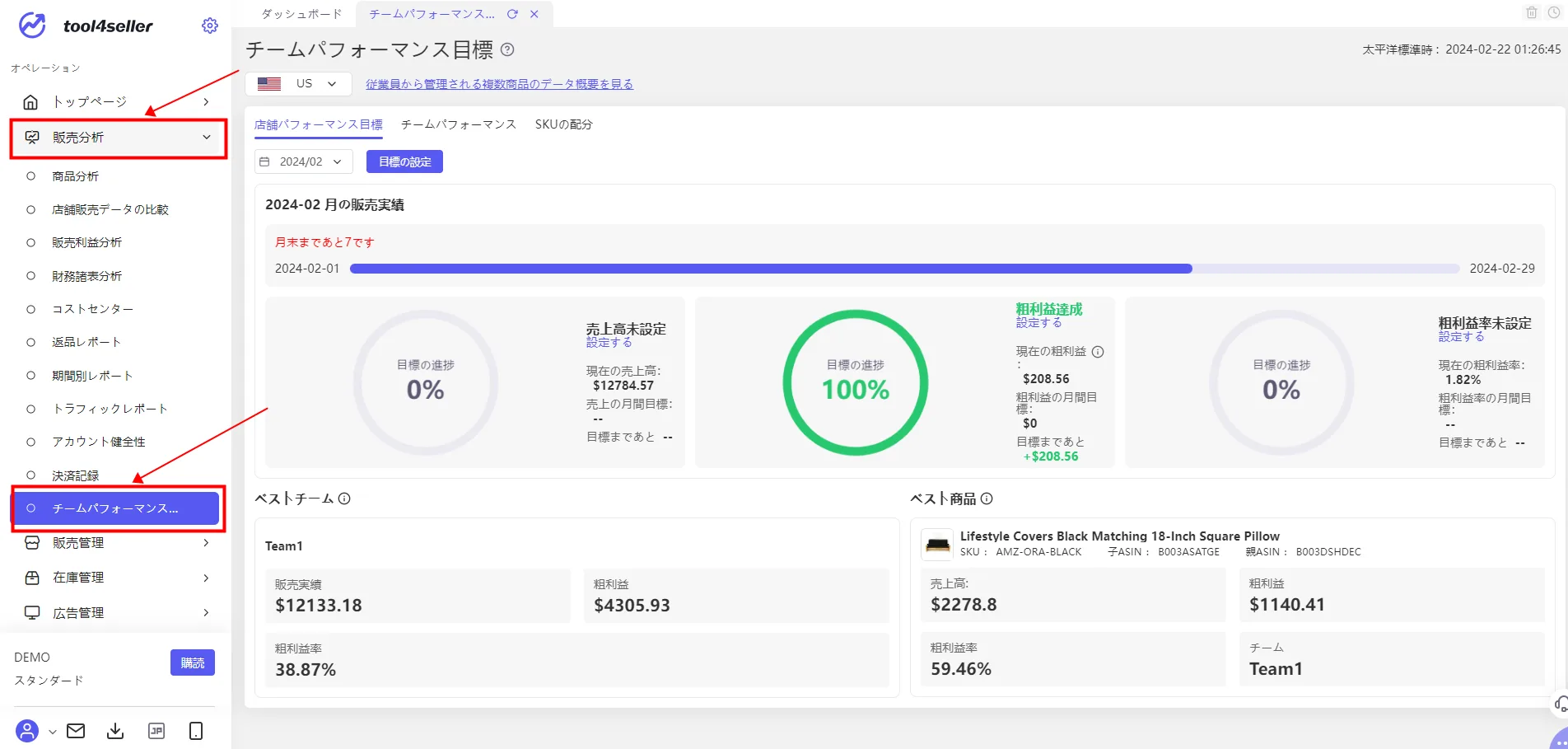Click the US flag icon

[x=269, y=84]
